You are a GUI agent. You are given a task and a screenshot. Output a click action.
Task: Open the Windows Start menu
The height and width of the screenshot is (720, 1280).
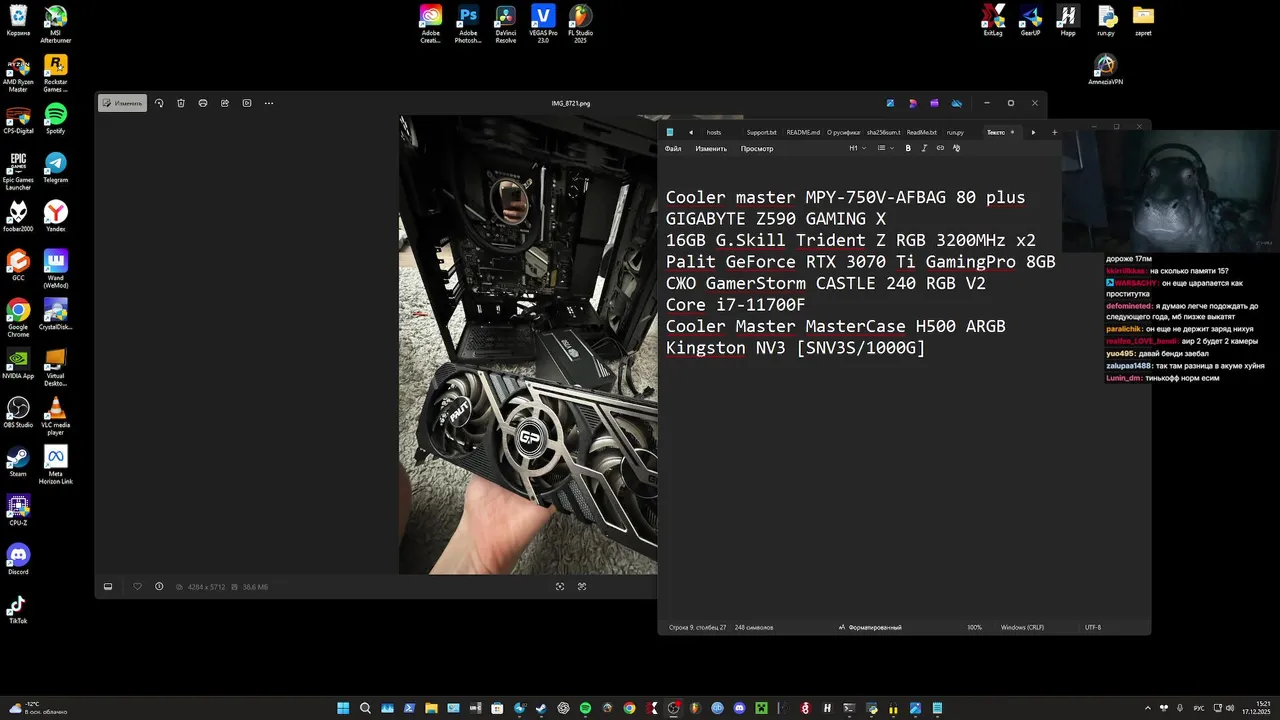343,708
